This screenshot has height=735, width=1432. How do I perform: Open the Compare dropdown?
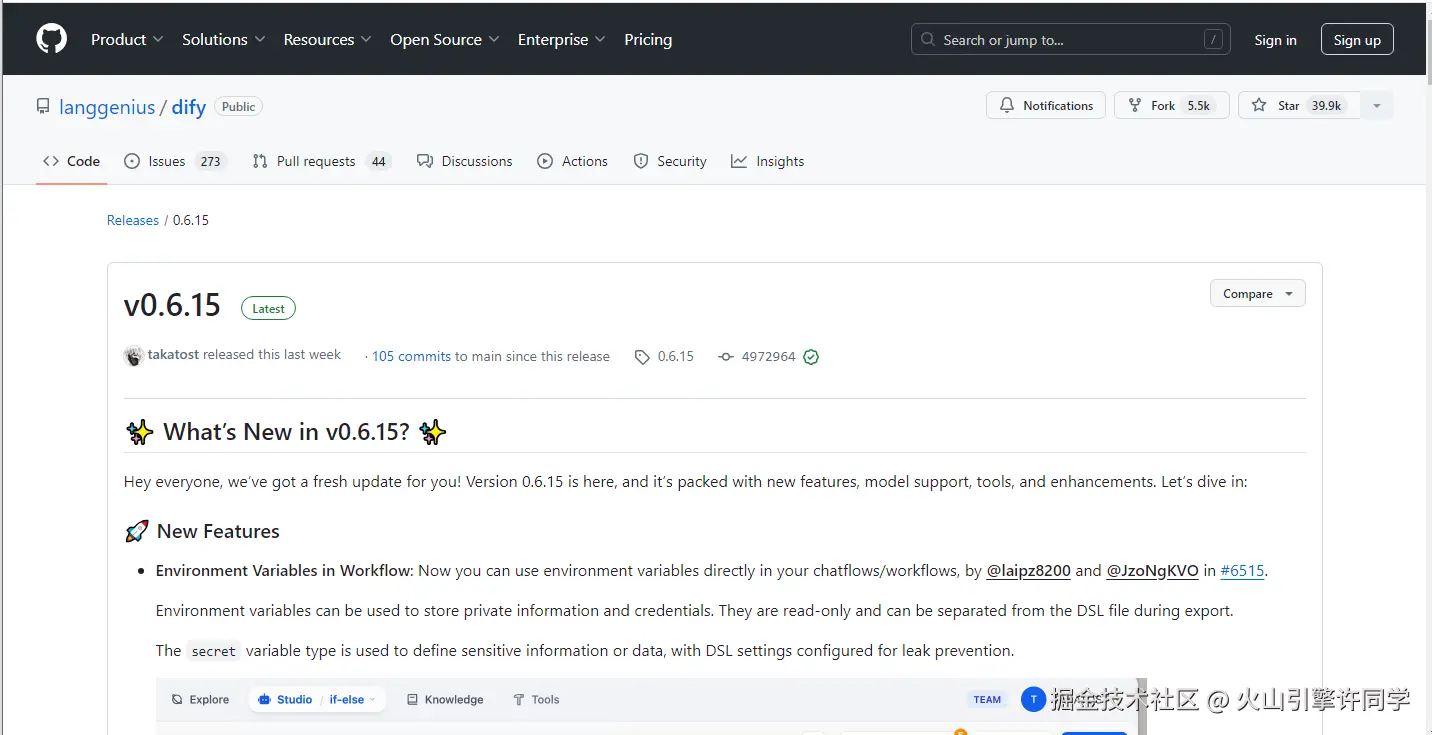point(1257,293)
